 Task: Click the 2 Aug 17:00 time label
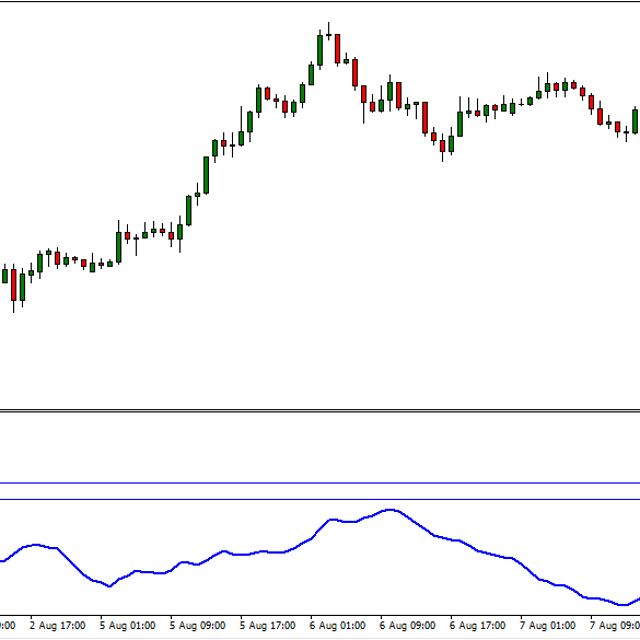pyautogui.click(x=57, y=627)
